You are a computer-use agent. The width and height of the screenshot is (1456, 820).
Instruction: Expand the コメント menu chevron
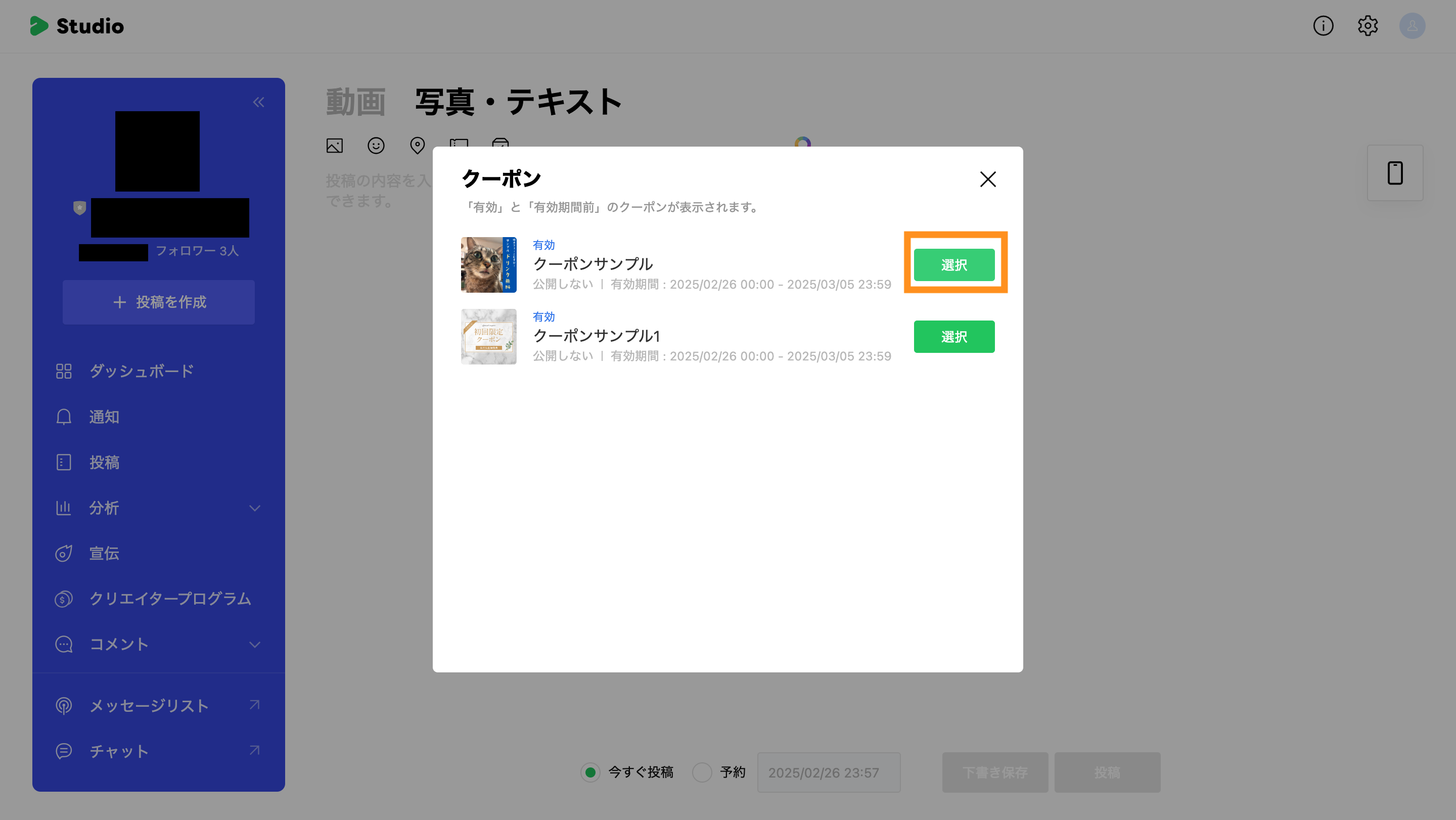point(255,644)
